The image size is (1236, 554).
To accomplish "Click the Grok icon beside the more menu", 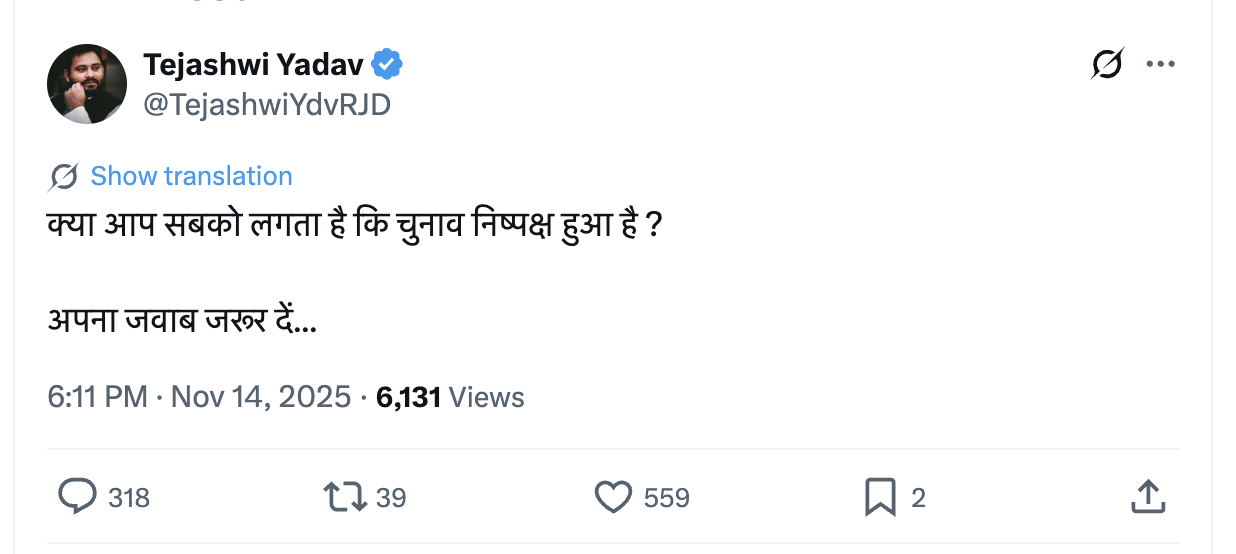I will pyautogui.click(x=1107, y=65).
